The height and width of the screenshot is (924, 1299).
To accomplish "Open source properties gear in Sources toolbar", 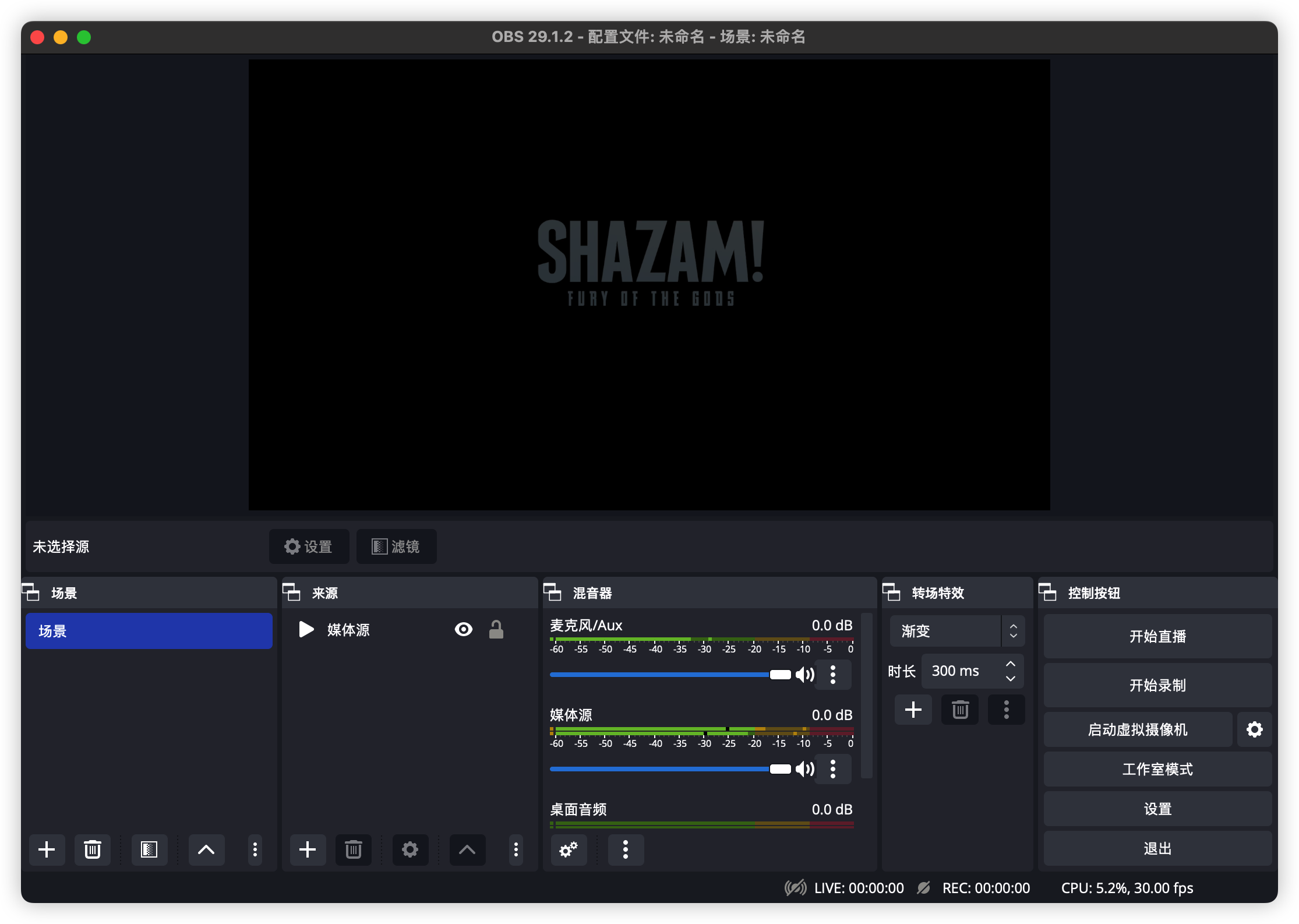I will [410, 849].
